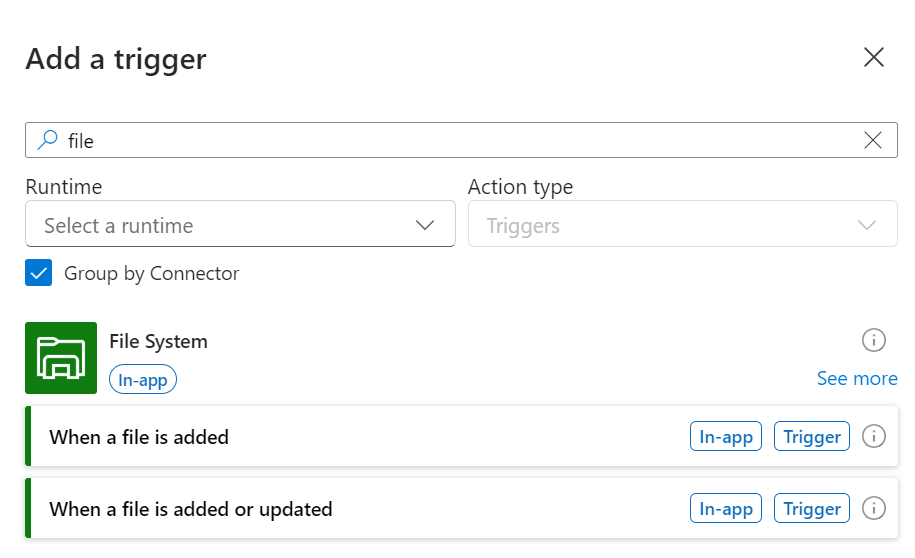The width and height of the screenshot is (915, 558).
Task: Clear the search text with the X icon
Action: [872, 141]
